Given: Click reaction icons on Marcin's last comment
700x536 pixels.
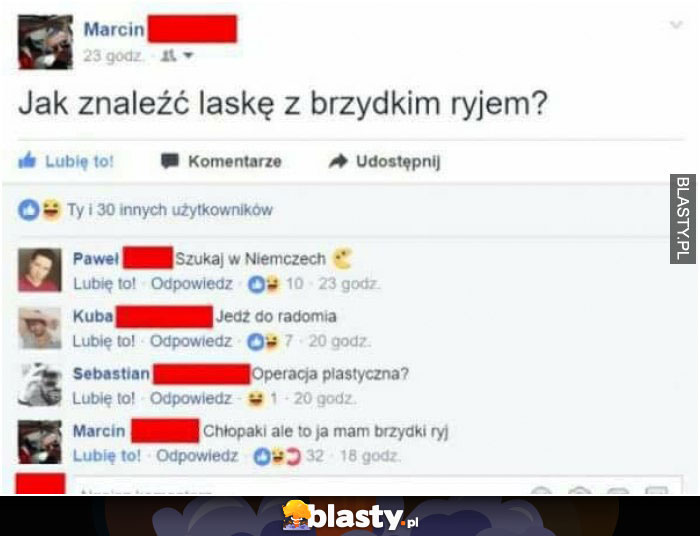Looking at the screenshot, I should (x=277, y=457).
